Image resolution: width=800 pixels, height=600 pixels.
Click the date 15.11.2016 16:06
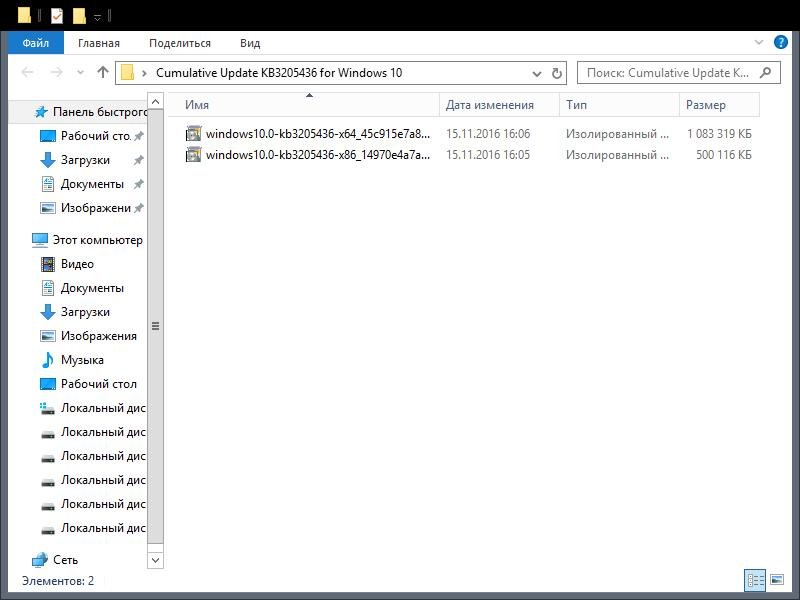[488, 134]
